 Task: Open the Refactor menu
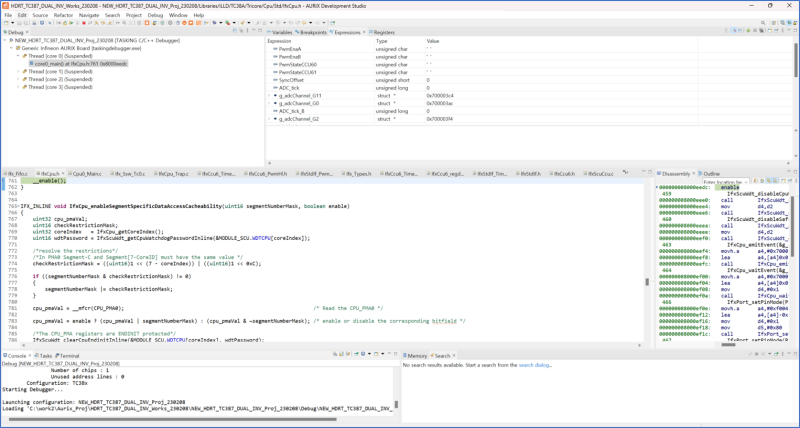click(x=62, y=15)
